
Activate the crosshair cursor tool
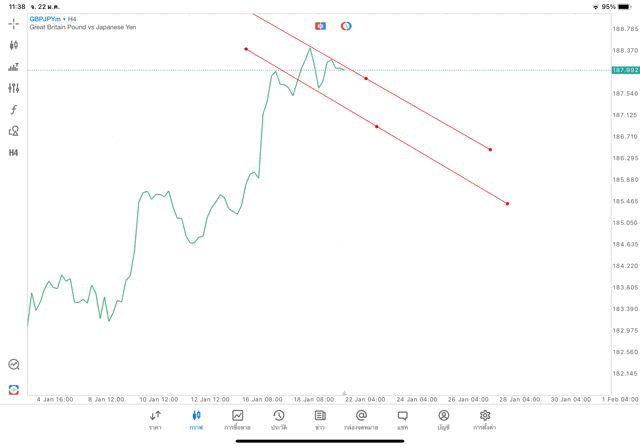click(14, 23)
